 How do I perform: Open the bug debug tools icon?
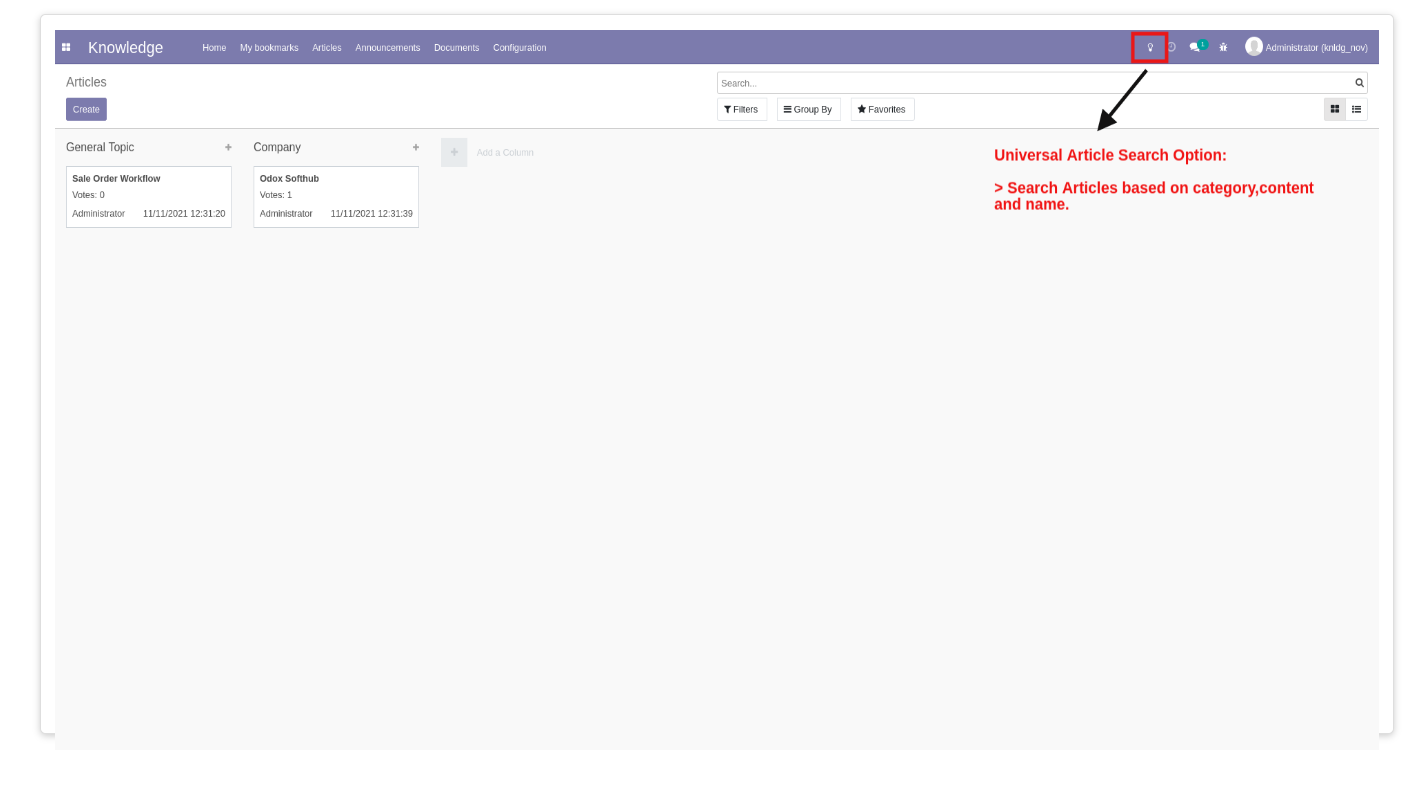(x=1223, y=47)
